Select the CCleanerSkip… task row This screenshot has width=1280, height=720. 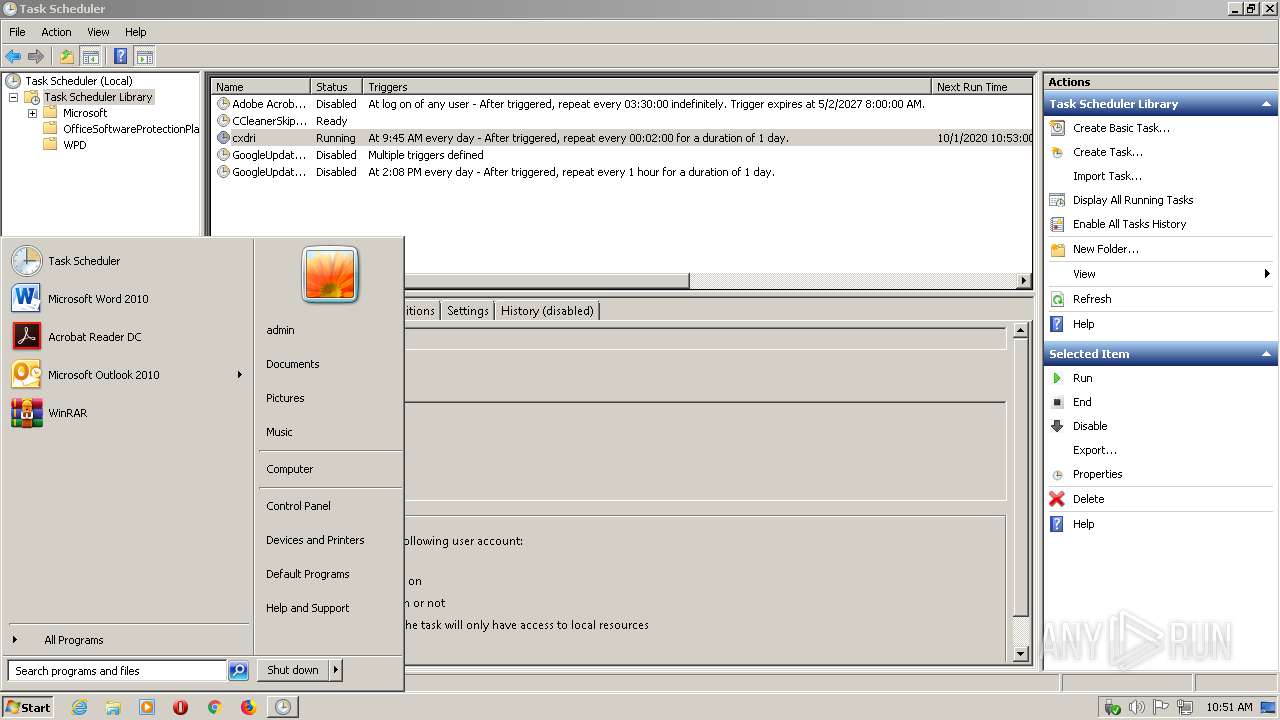(x=622, y=121)
